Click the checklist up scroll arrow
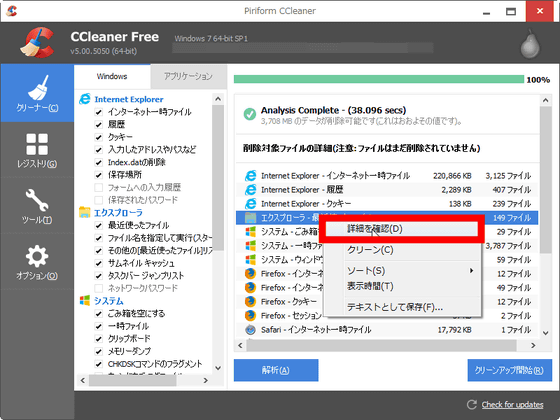This screenshot has width=560, height=420. point(218,99)
